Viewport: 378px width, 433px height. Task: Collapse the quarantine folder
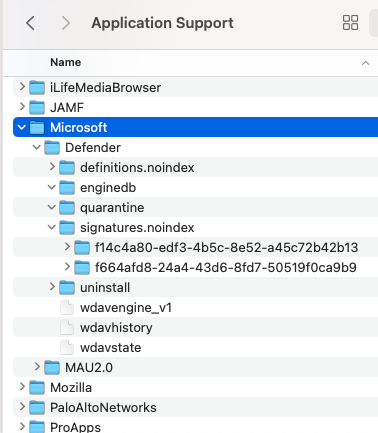tap(52, 207)
